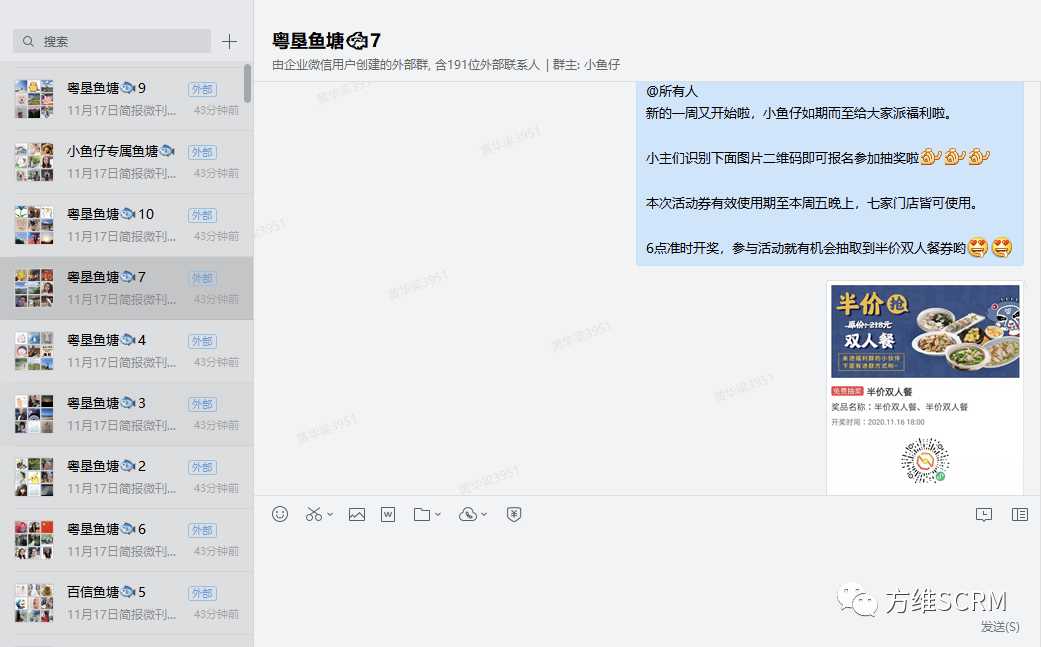Viewport: 1041px width, 647px height.
Task: Open chat history message icon
Action: (x=984, y=514)
